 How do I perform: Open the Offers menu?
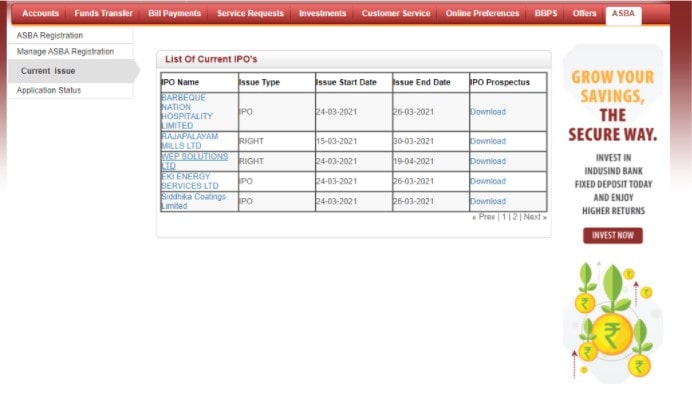(x=584, y=14)
